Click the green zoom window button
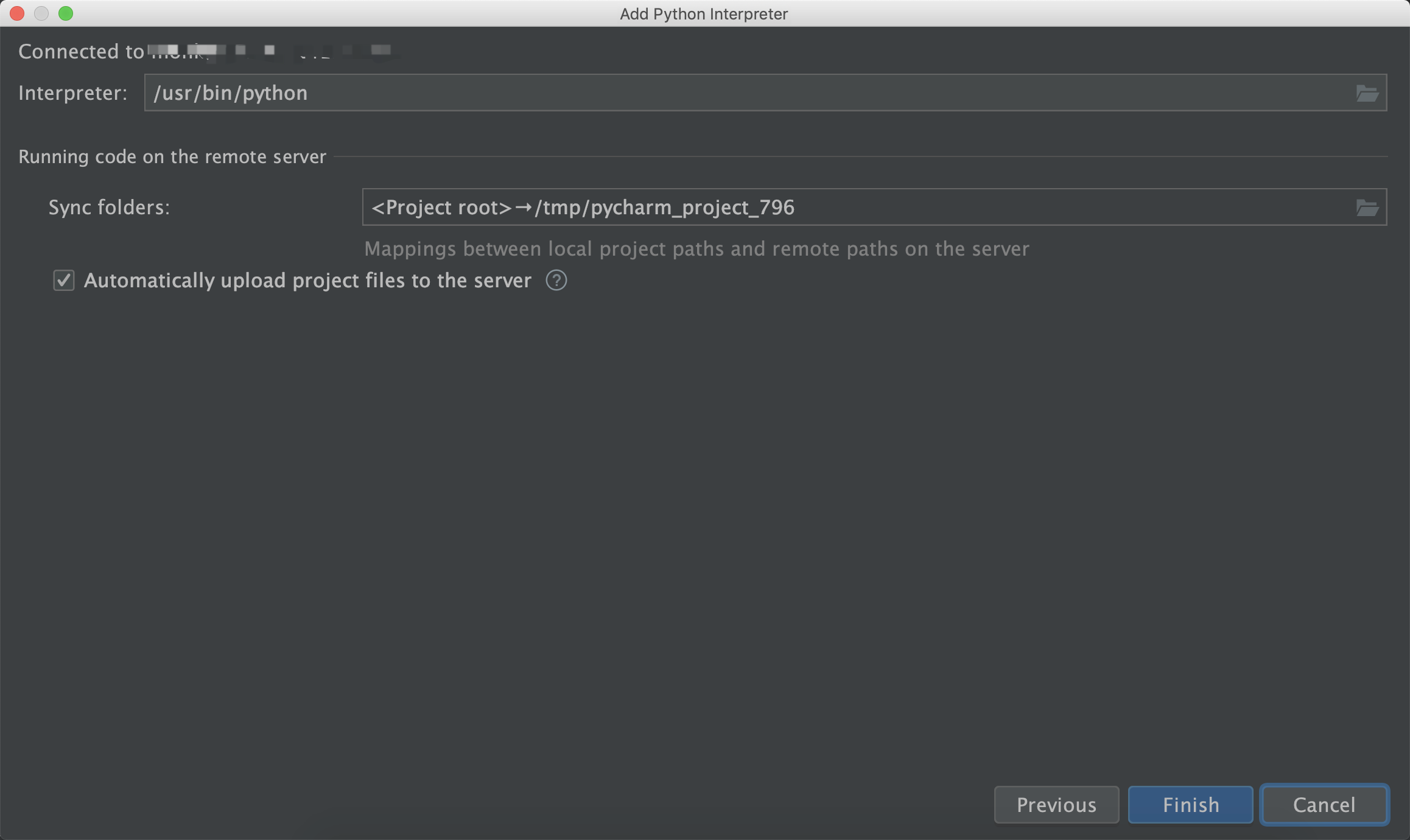This screenshot has width=1410, height=840. click(x=66, y=13)
